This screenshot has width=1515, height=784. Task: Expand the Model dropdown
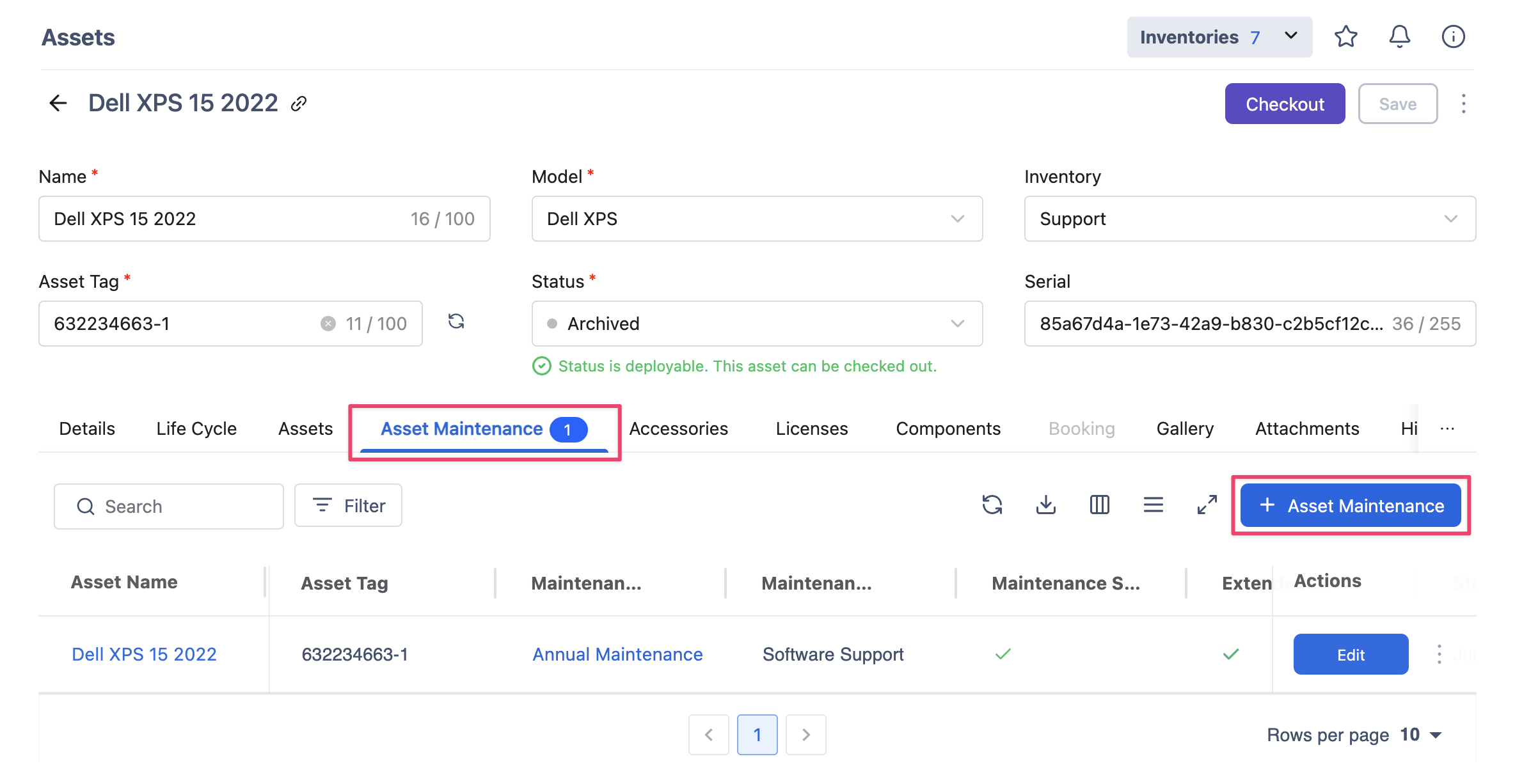tap(757, 219)
